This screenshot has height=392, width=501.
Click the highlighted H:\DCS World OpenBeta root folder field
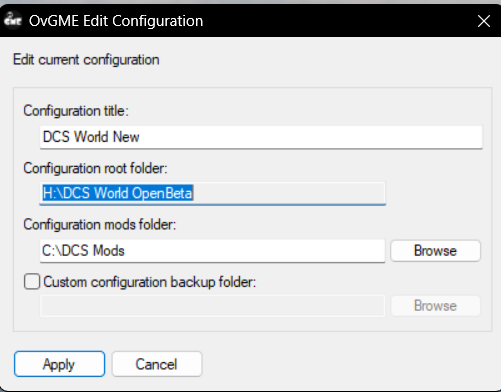coord(213,193)
